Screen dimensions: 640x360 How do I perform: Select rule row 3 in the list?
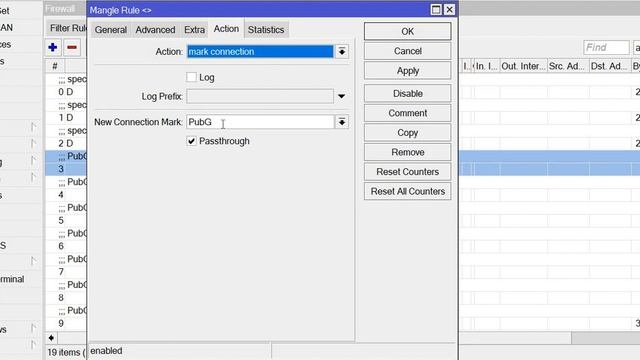(x=65, y=169)
